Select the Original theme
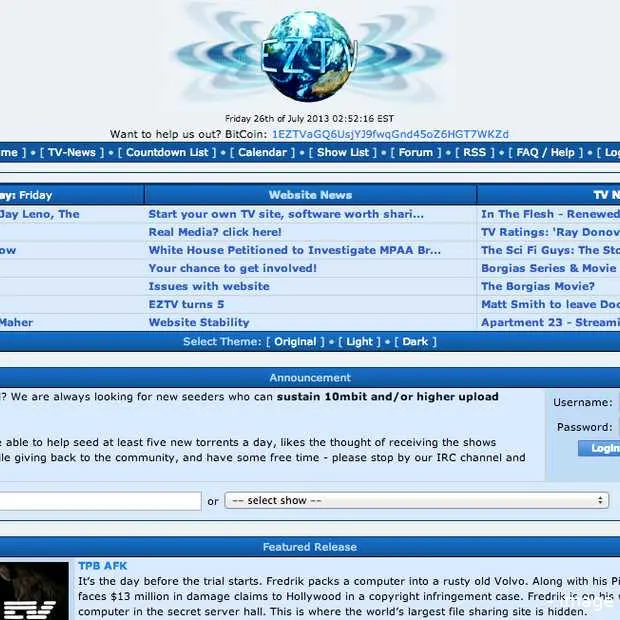The width and height of the screenshot is (620, 620). [295, 342]
